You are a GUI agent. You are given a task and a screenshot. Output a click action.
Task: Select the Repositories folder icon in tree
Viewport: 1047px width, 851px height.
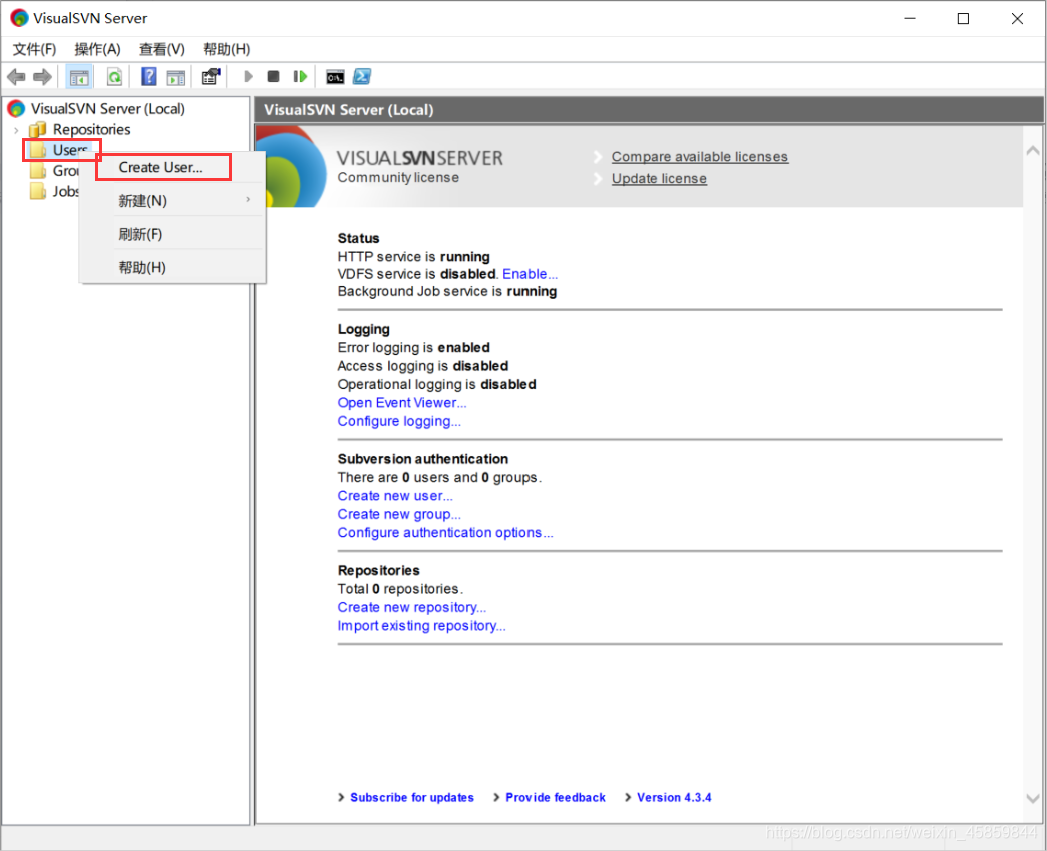37,129
